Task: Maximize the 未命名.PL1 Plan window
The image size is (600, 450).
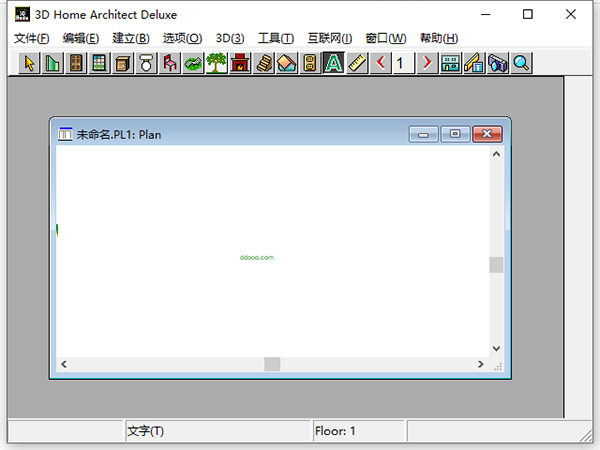Action: pos(455,134)
